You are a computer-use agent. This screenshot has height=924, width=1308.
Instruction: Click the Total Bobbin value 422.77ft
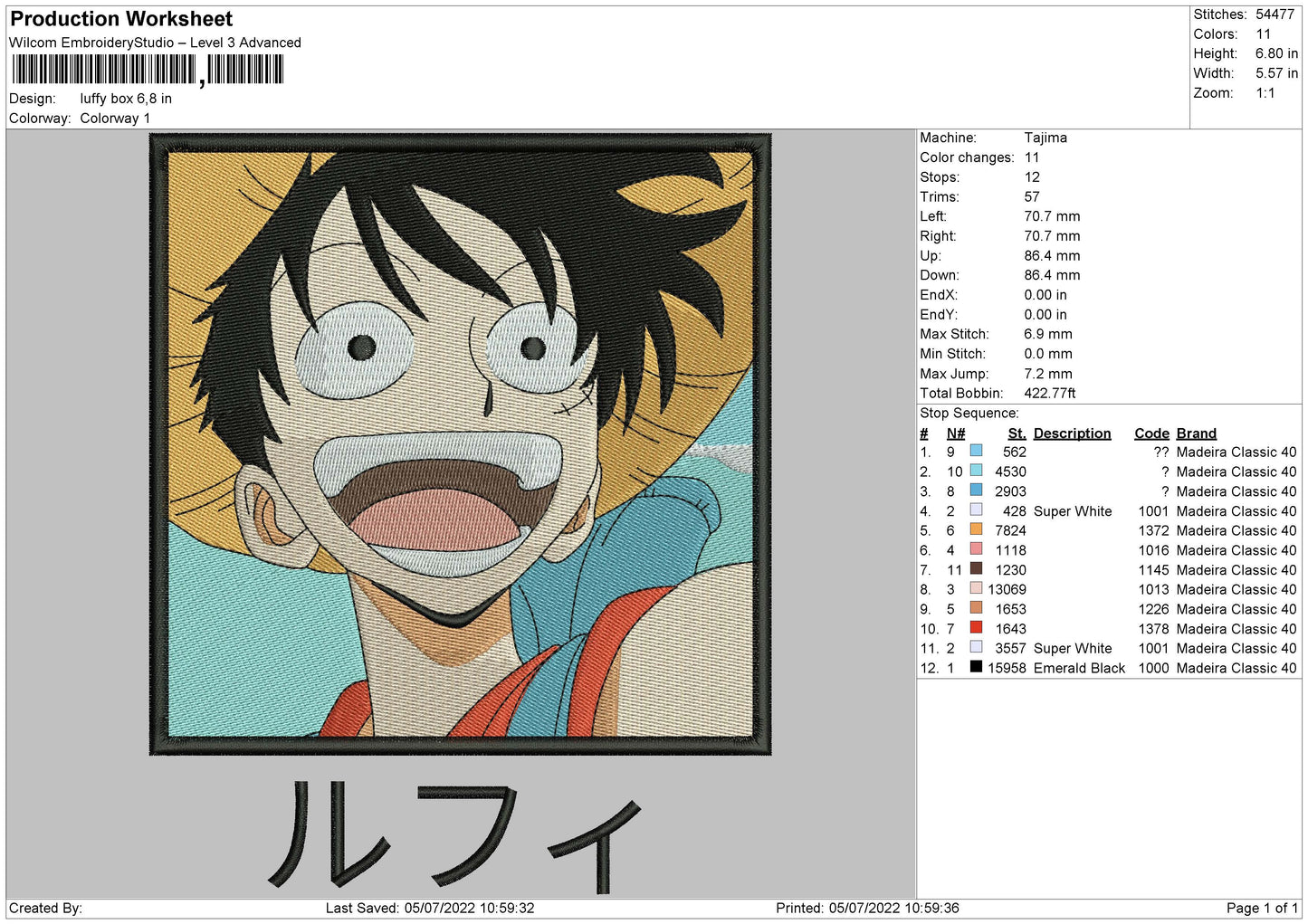[1050, 393]
